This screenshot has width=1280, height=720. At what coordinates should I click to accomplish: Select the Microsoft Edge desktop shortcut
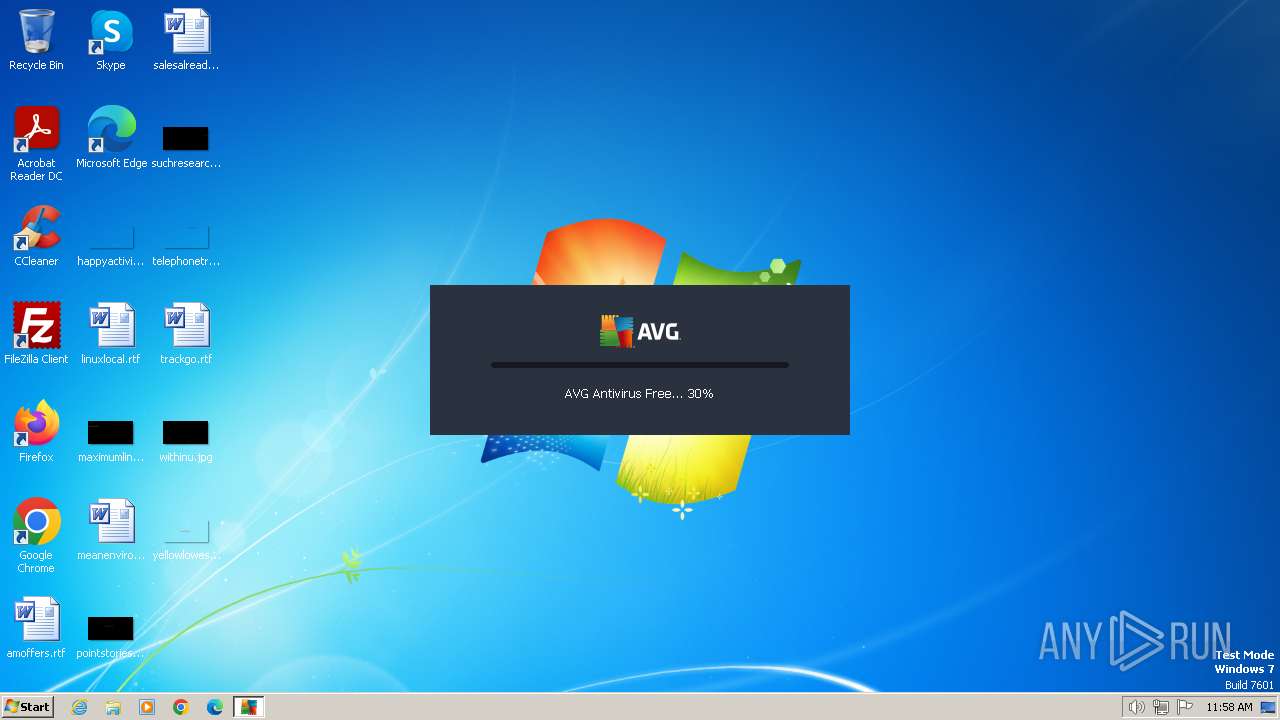[x=111, y=138]
